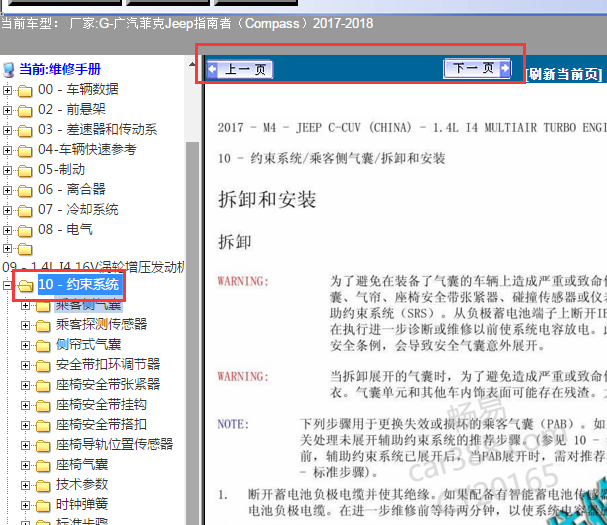Click the tree panel vertical scrollbar thumb
Screen dimensions: 607x525
tap(192, 333)
